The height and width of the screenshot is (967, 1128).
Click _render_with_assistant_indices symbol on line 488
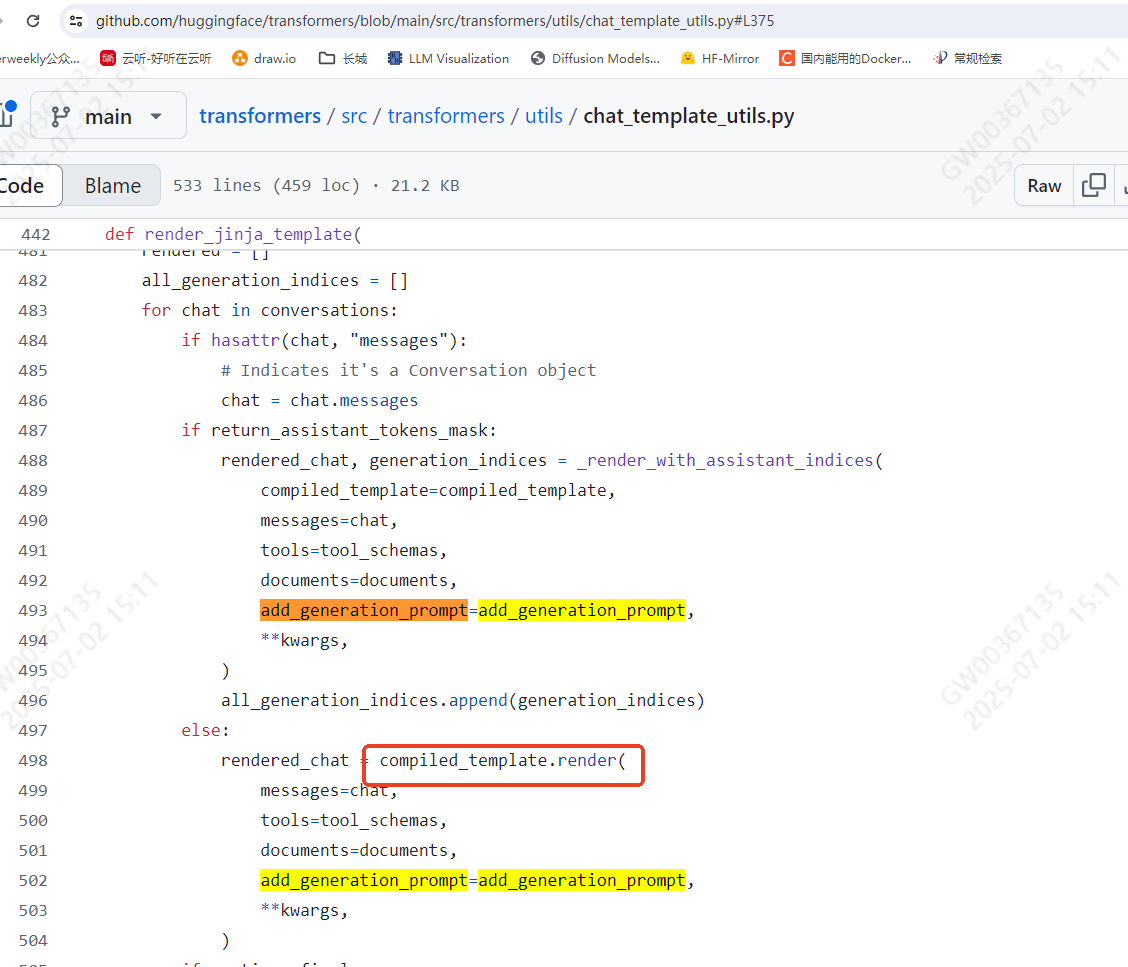725,460
